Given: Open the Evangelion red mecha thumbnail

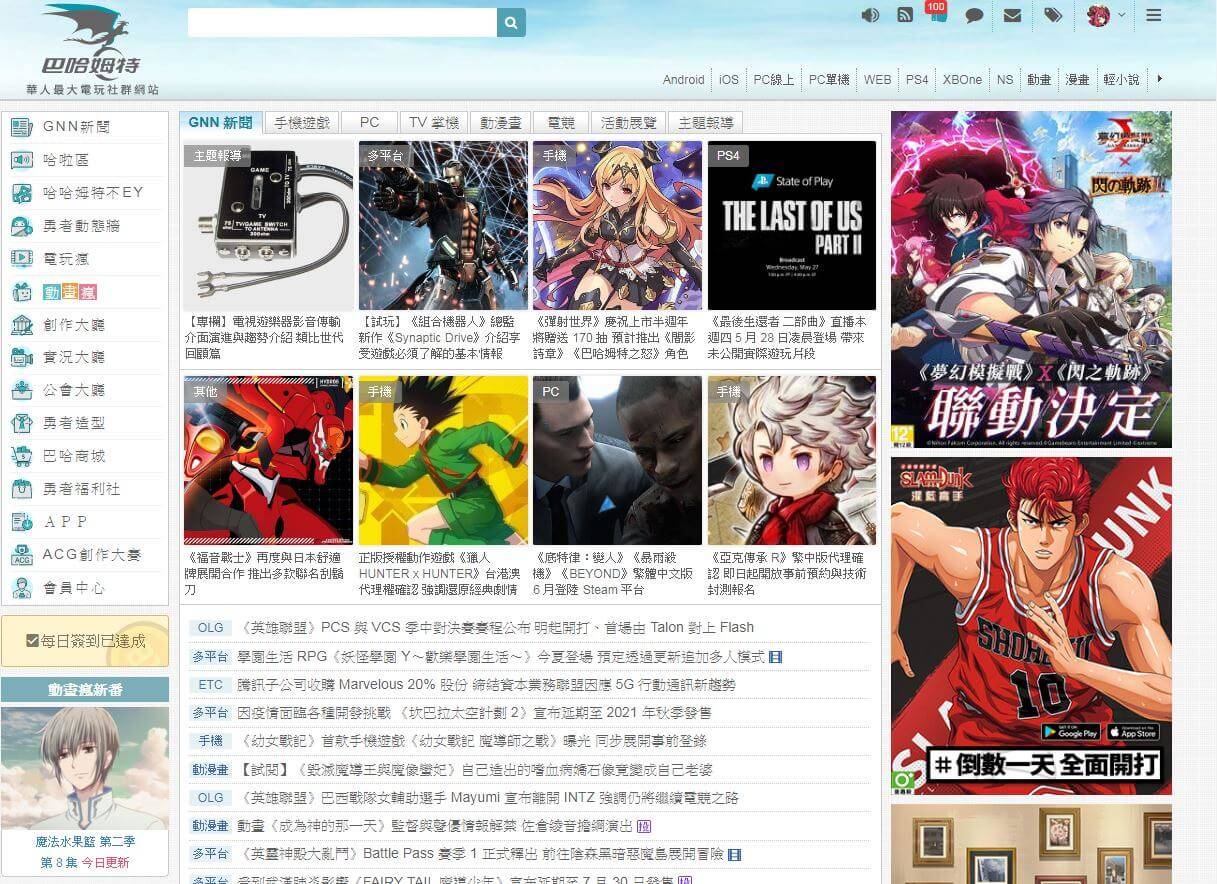Looking at the screenshot, I should click(x=268, y=460).
